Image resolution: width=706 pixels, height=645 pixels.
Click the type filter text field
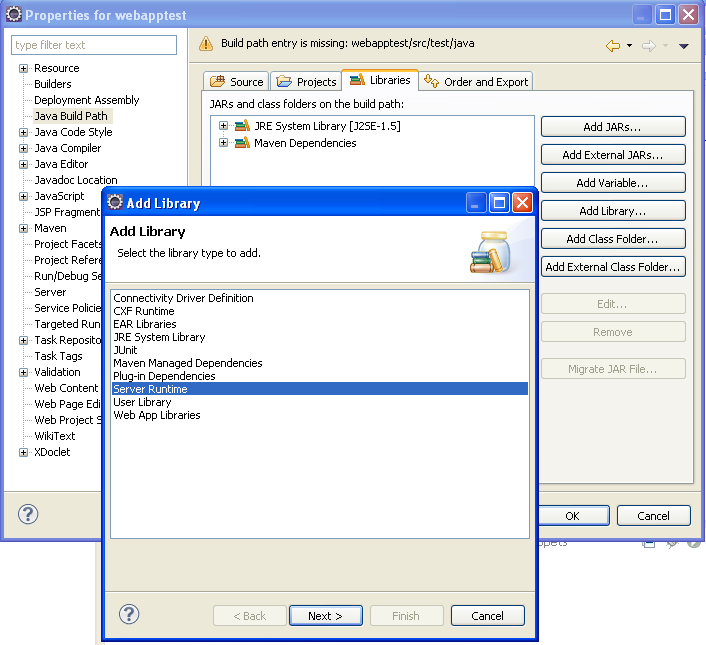[94, 45]
